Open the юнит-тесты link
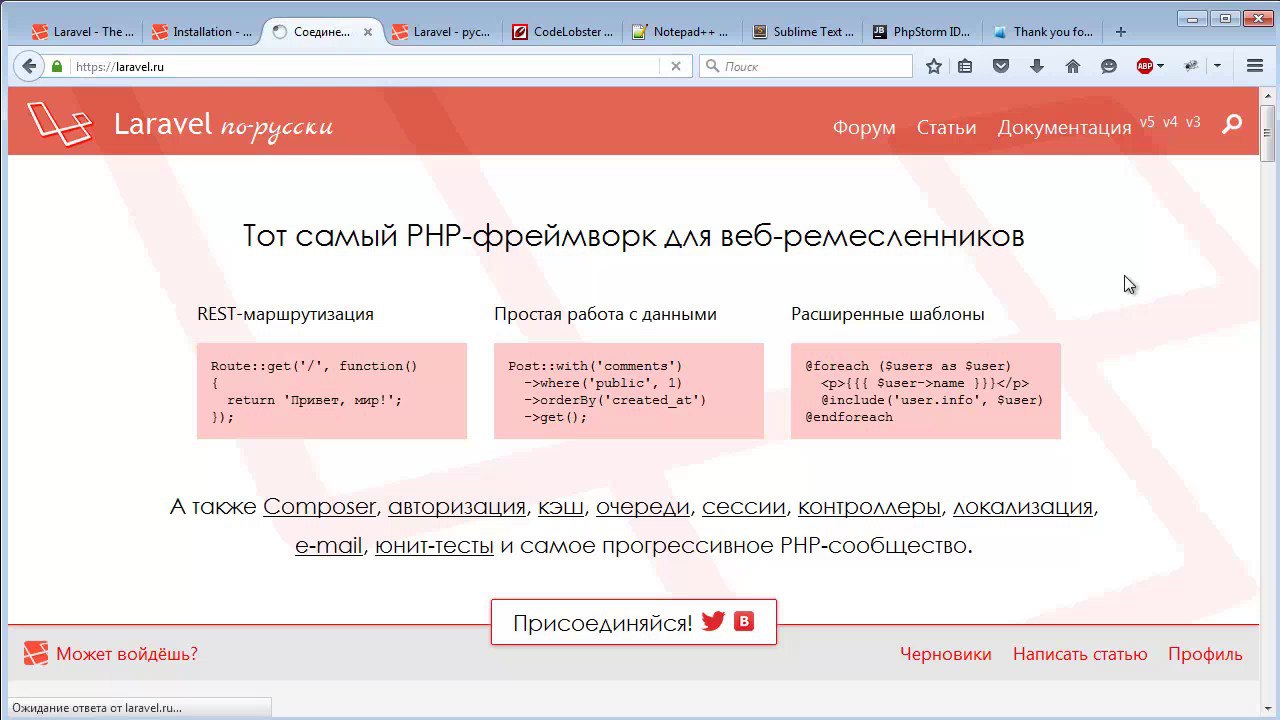 pos(434,545)
